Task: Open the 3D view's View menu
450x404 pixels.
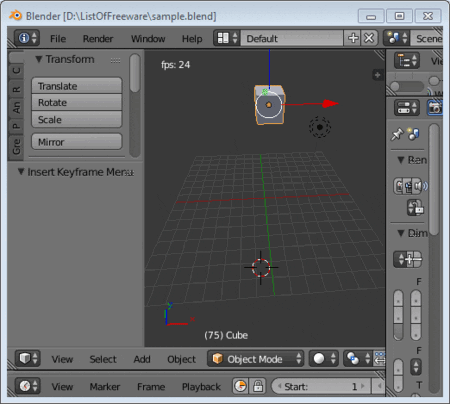Action: tap(62, 359)
